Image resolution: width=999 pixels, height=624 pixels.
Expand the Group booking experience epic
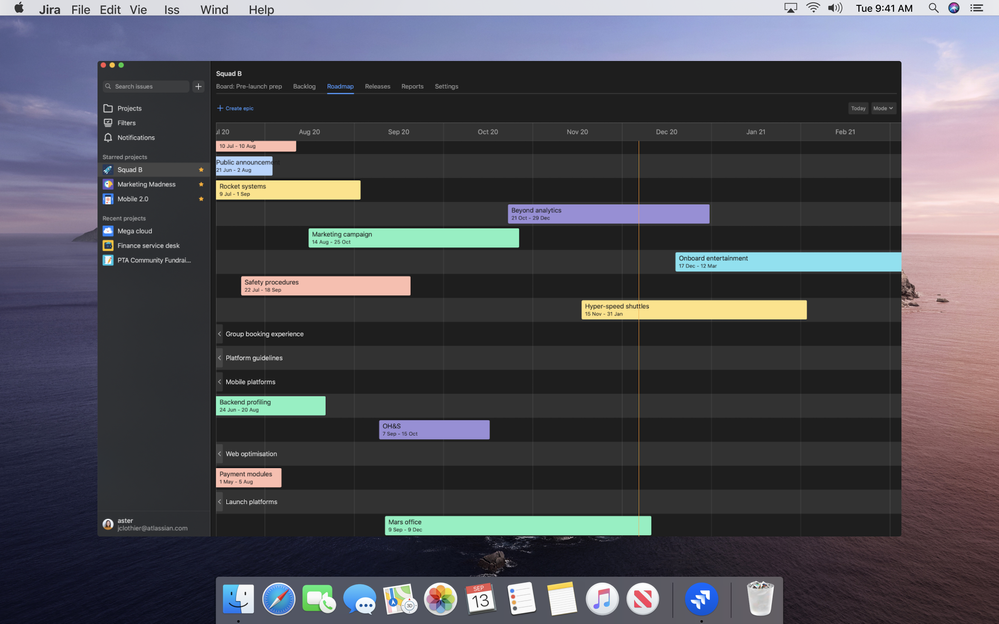click(x=219, y=333)
